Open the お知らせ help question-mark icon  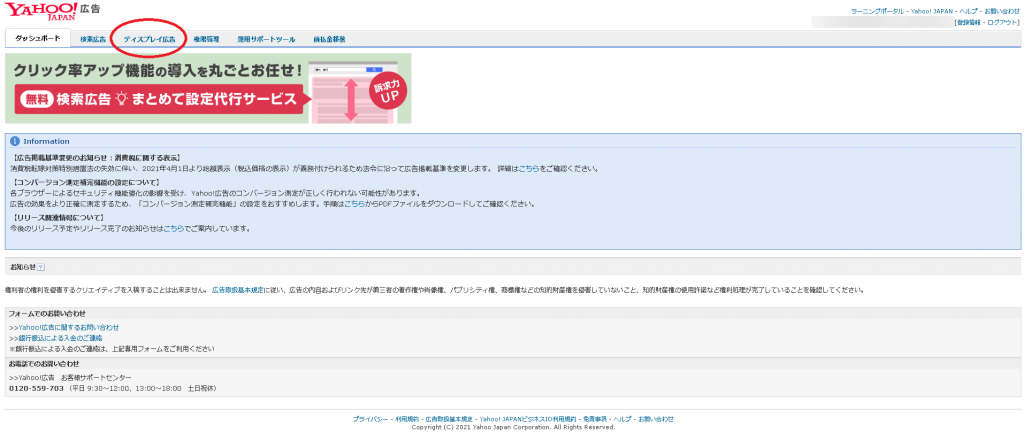(40, 267)
